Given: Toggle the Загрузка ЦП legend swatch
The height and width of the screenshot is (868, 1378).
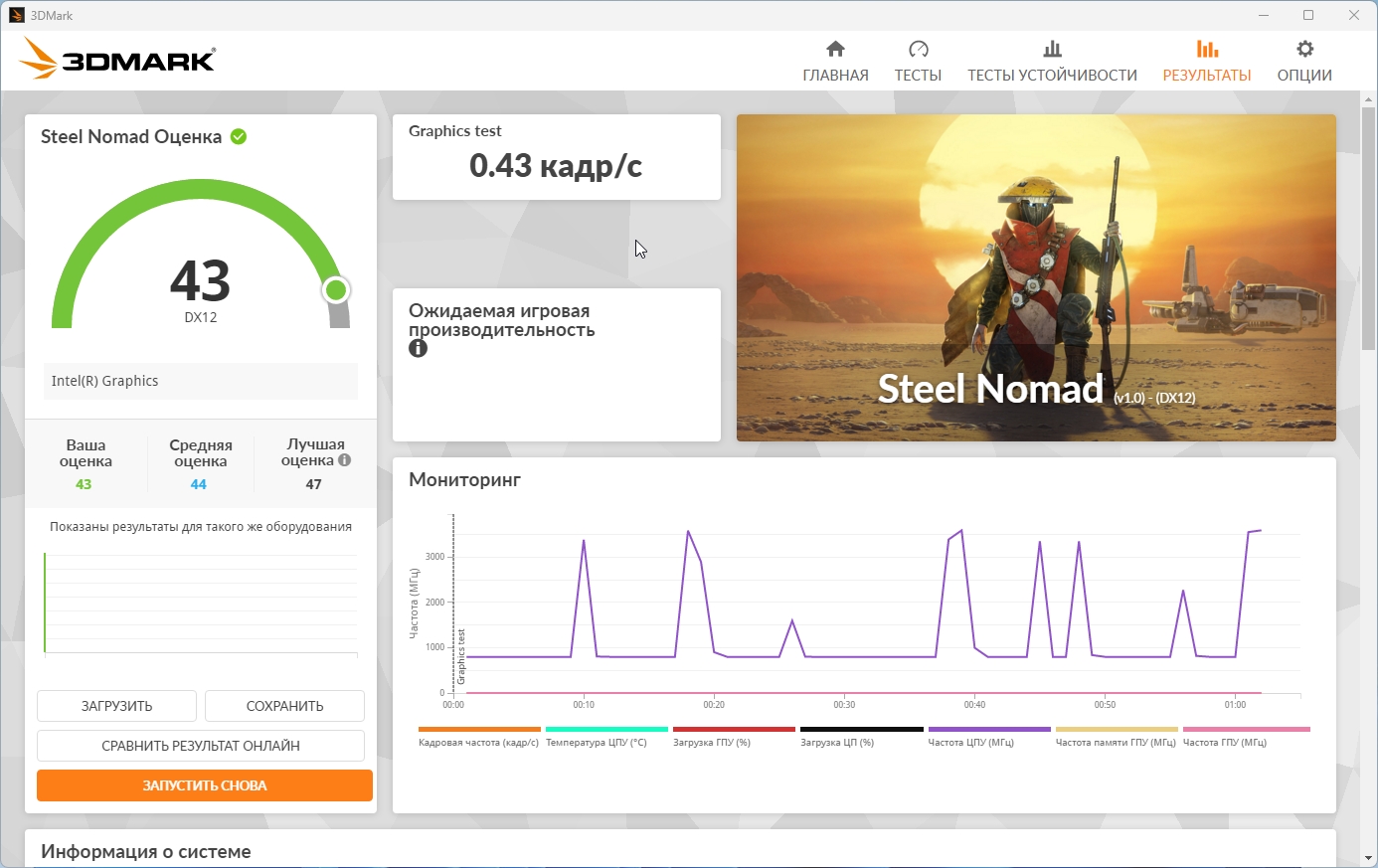Looking at the screenshot, I should click(861, 730).
